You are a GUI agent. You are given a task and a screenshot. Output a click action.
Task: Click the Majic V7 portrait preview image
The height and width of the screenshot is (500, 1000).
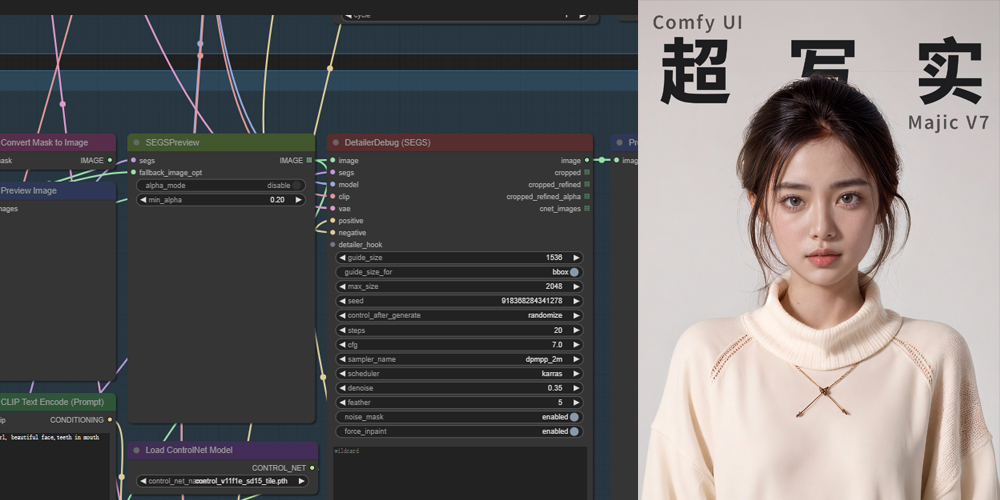point(819,250)
